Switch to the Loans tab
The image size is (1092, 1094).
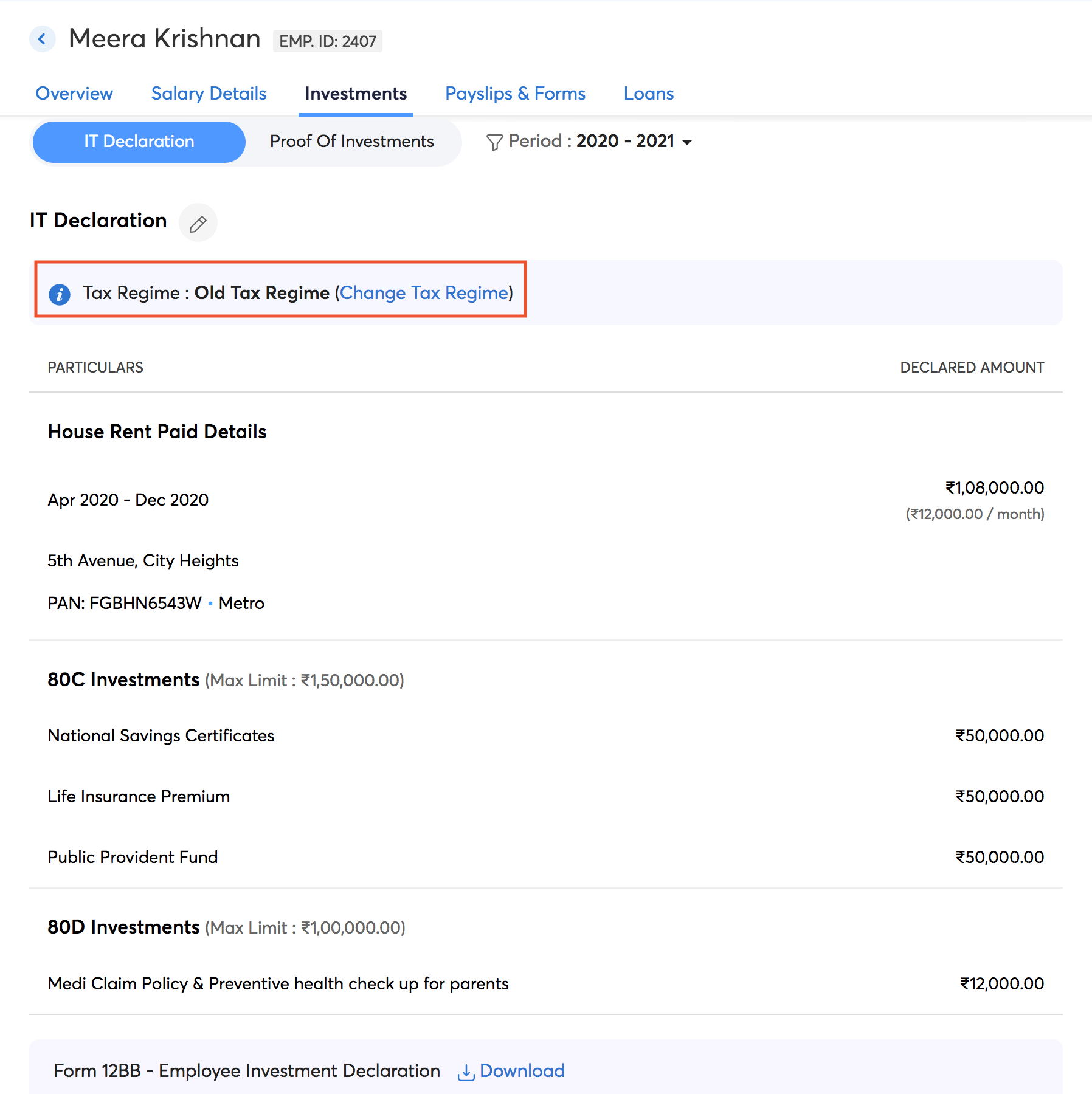(648, 94)
